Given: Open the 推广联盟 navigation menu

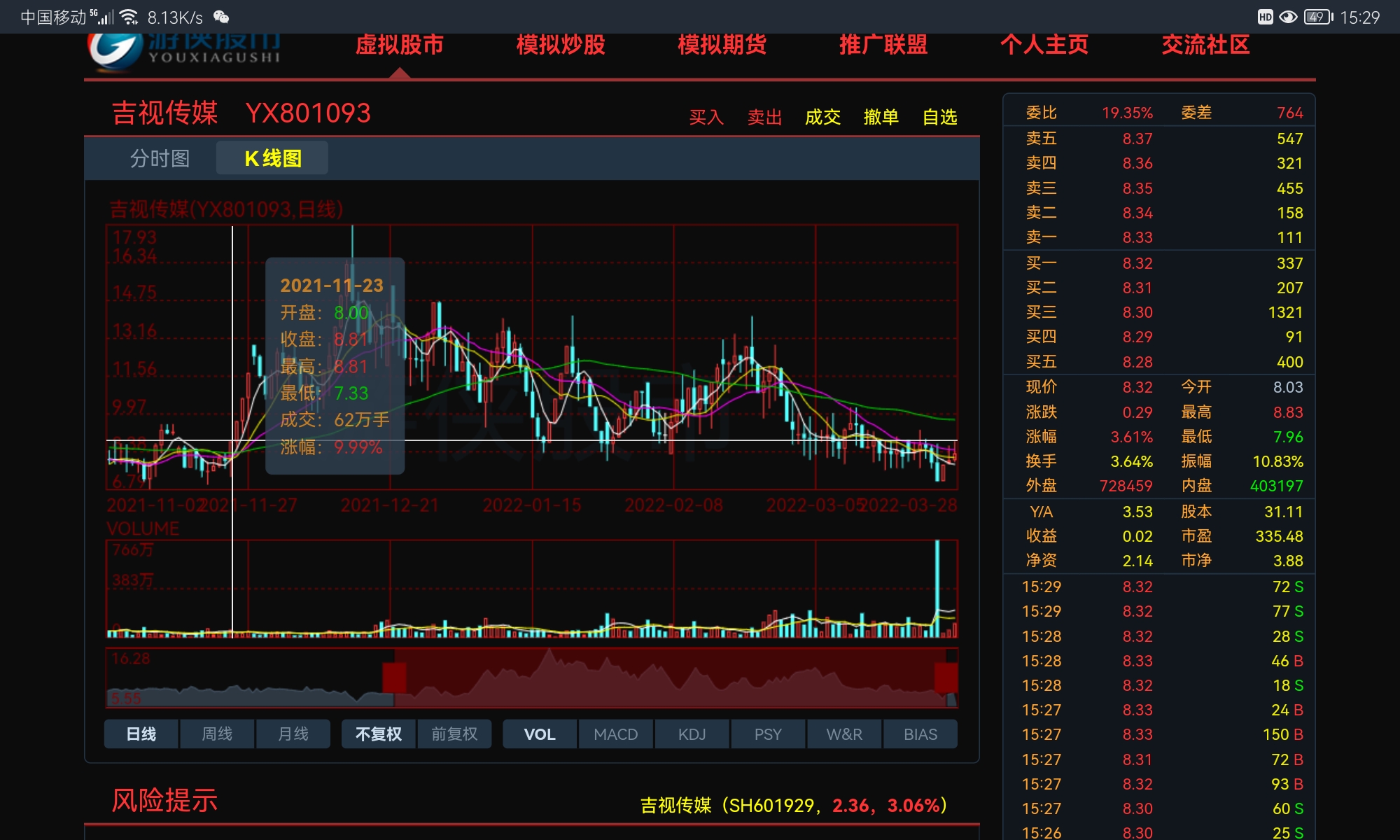Looking at the screenshot, I should pyautogui.click(x=883, y=45).
